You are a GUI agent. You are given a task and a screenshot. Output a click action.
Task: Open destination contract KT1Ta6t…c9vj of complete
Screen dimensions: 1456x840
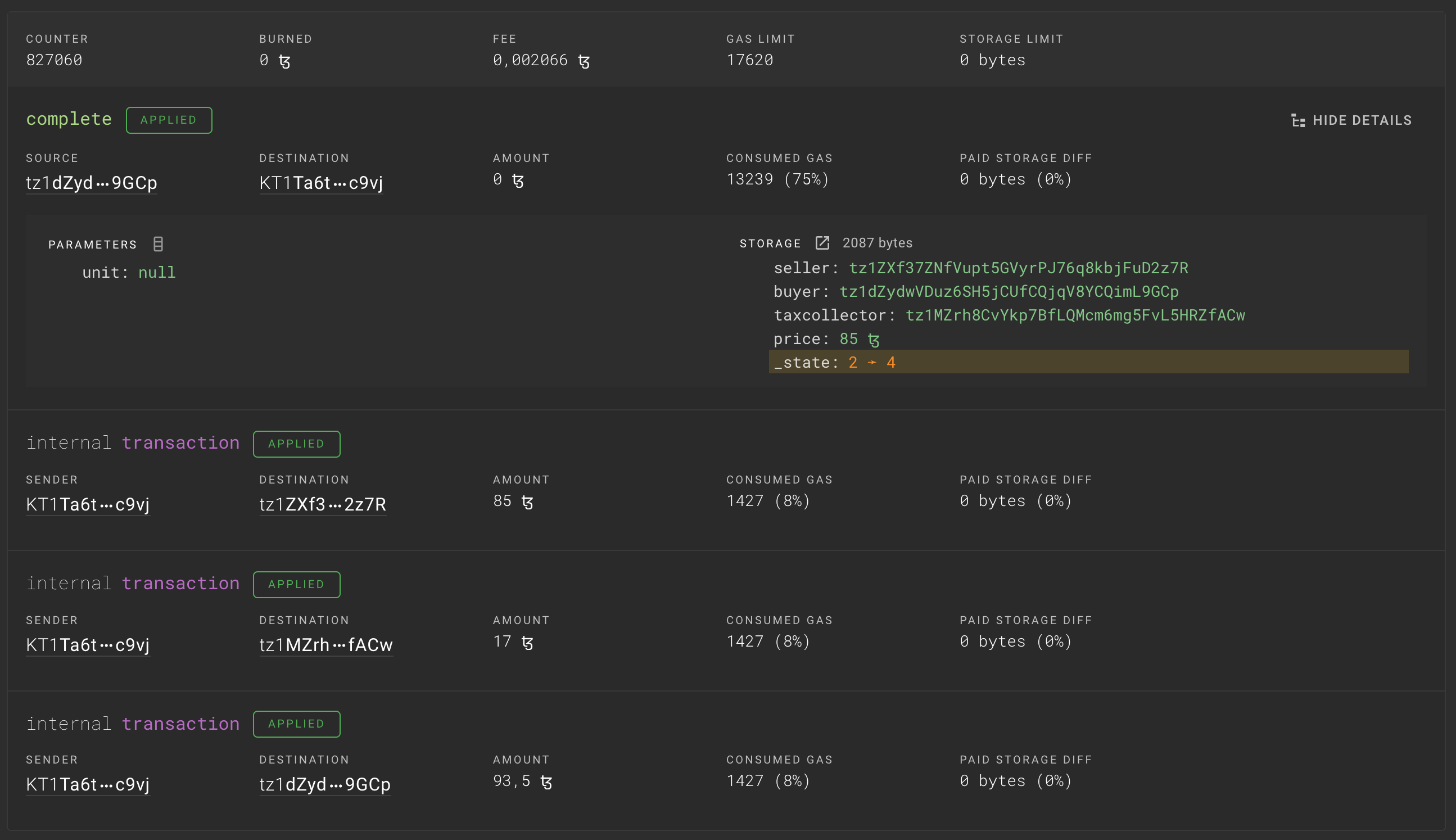pyautogui.click(x=321, y=183)
